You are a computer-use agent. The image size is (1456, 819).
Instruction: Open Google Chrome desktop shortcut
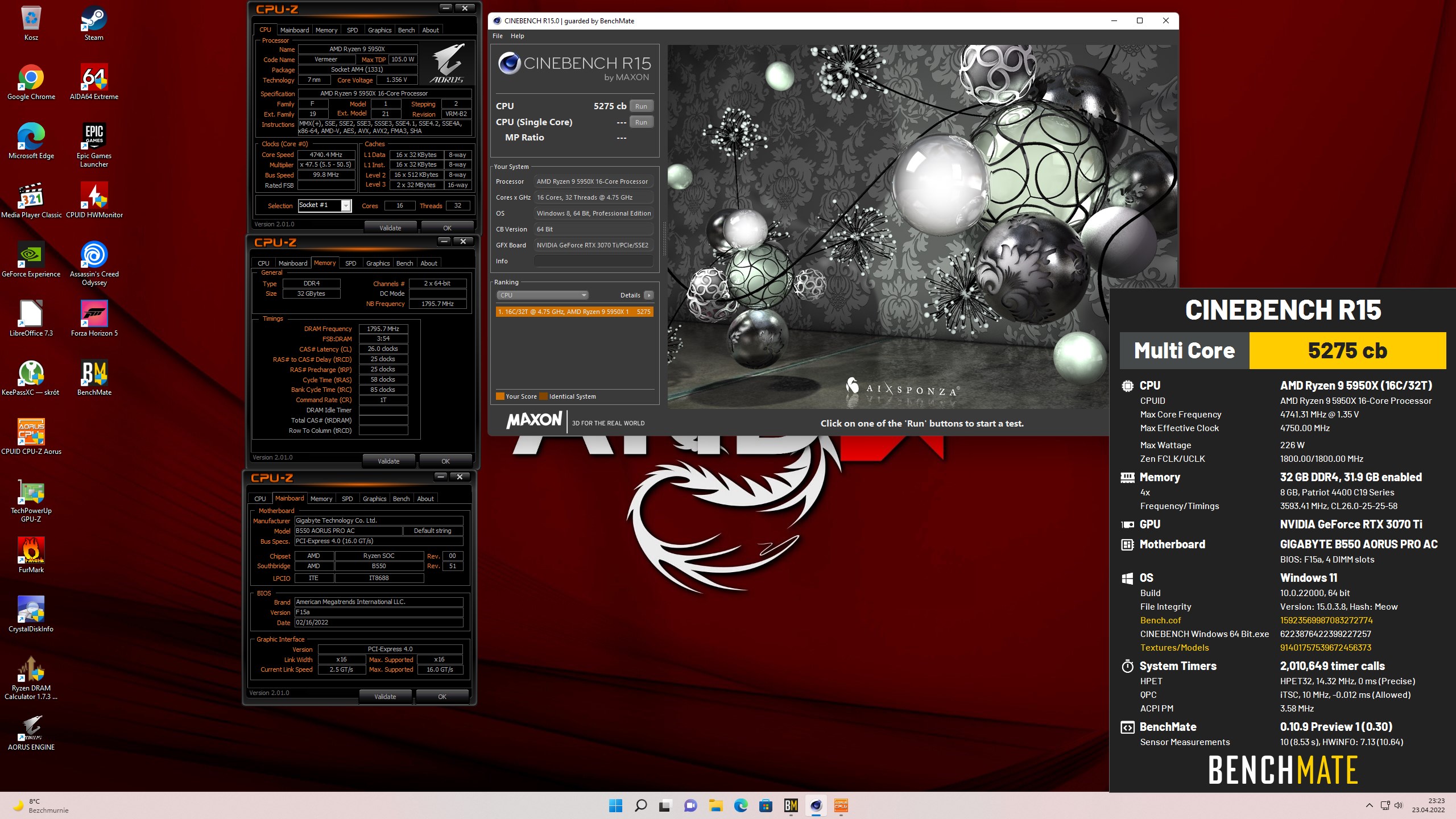pyautogui.click(x=31, y=82)
